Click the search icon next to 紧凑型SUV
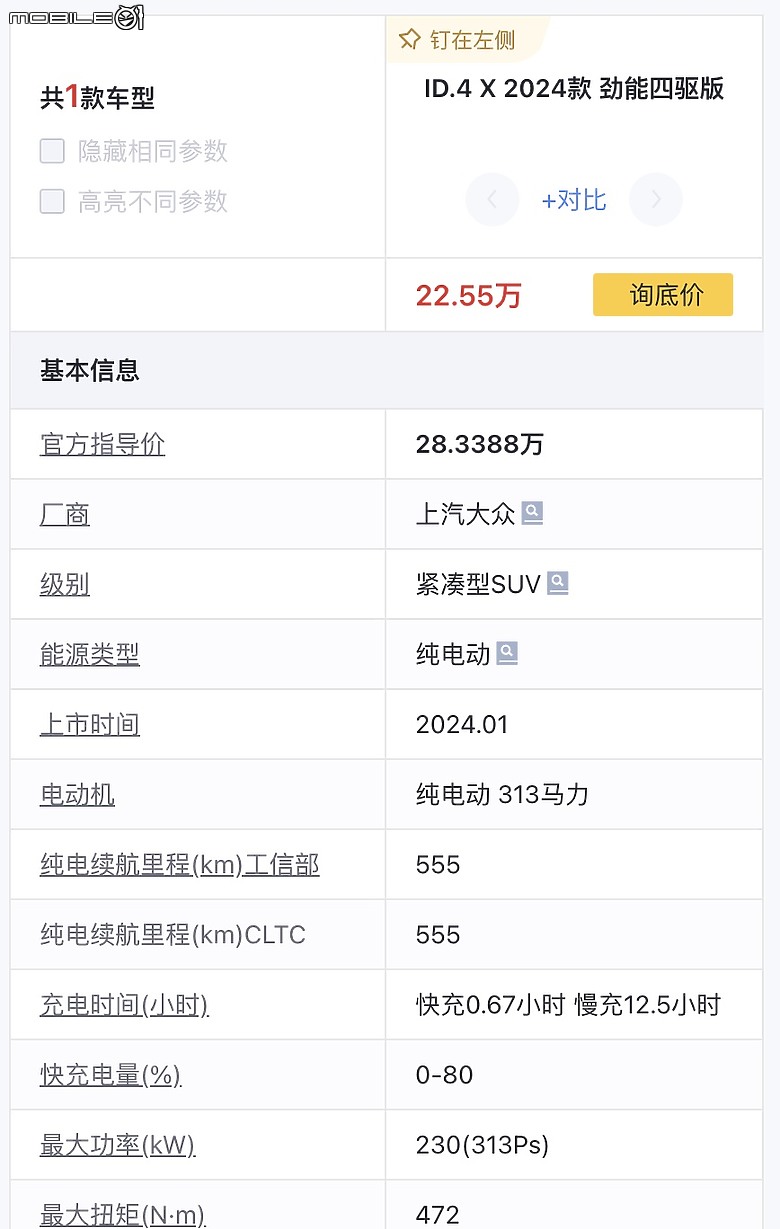The height and width of the screenshot is (1229, 780). (557, 583)
